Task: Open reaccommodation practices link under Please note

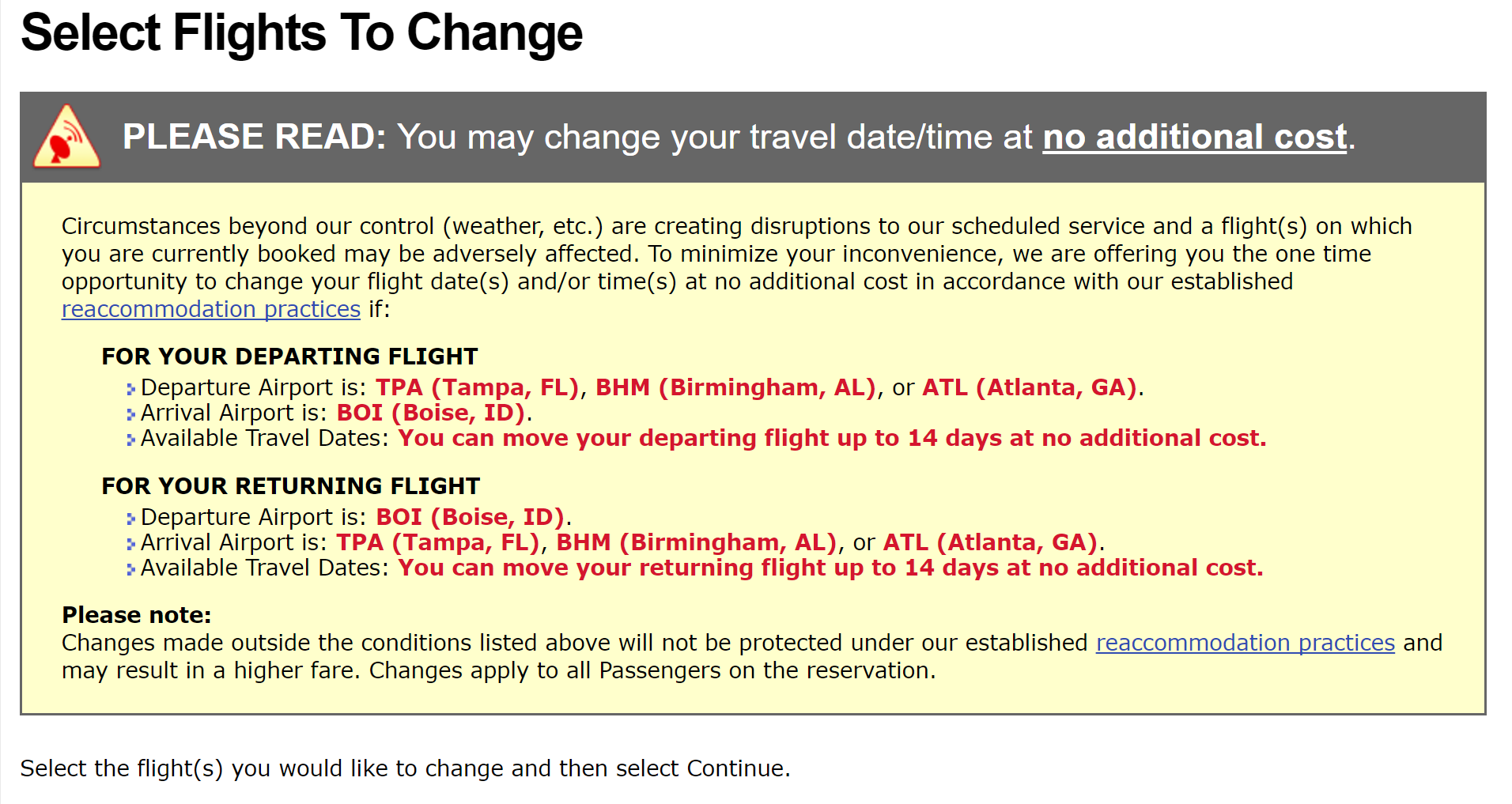Action: point(1245,643)
